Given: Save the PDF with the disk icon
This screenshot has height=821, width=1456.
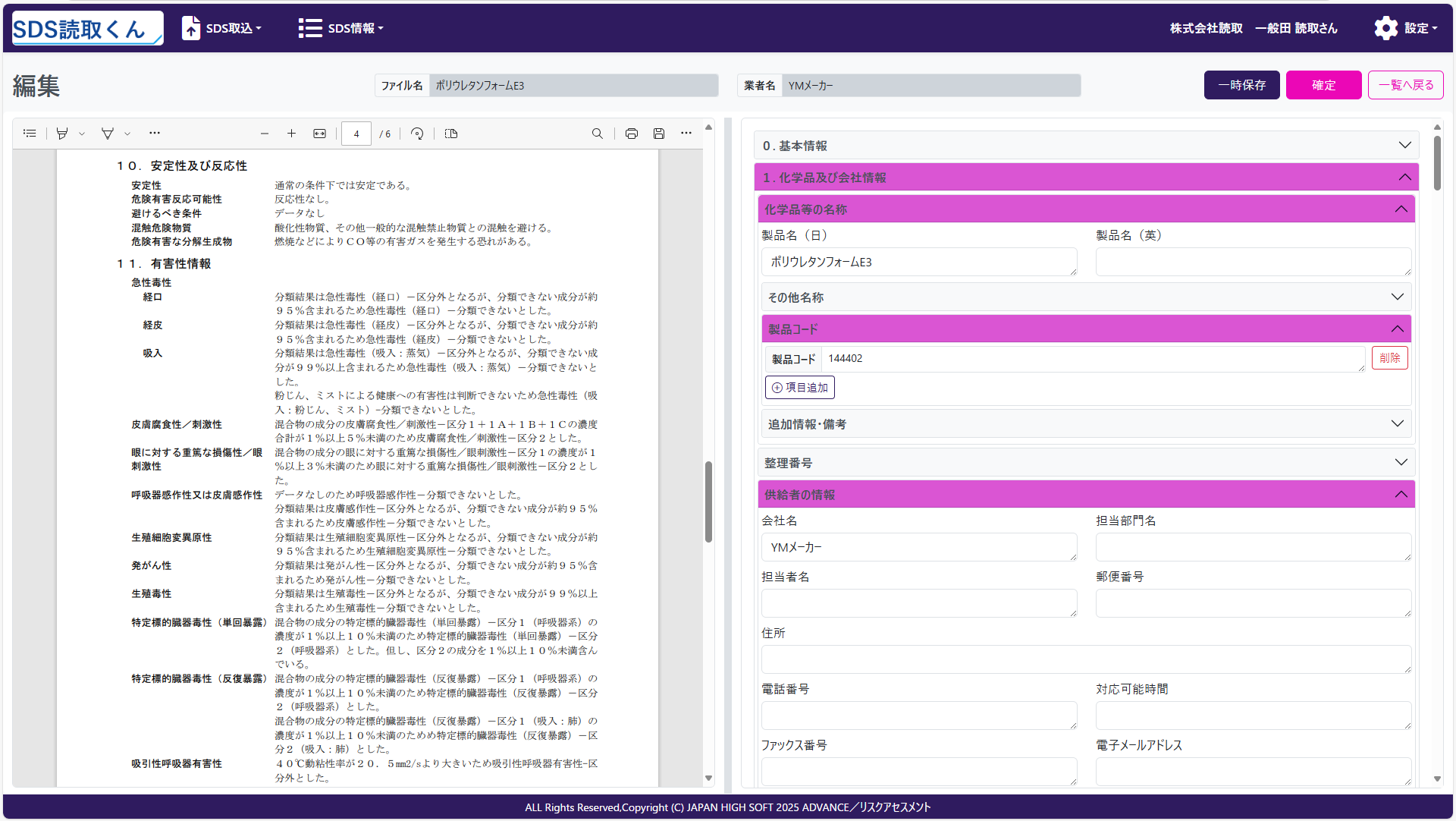Looking at the screenshot, I should 659,134.
